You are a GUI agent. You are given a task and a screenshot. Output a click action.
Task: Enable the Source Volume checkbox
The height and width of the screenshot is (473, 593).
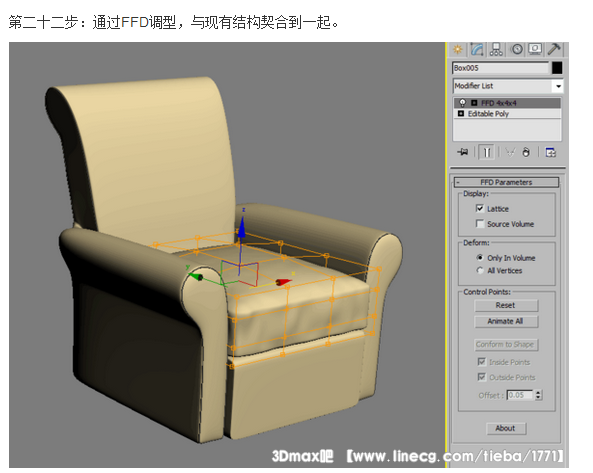click(480, 224)
